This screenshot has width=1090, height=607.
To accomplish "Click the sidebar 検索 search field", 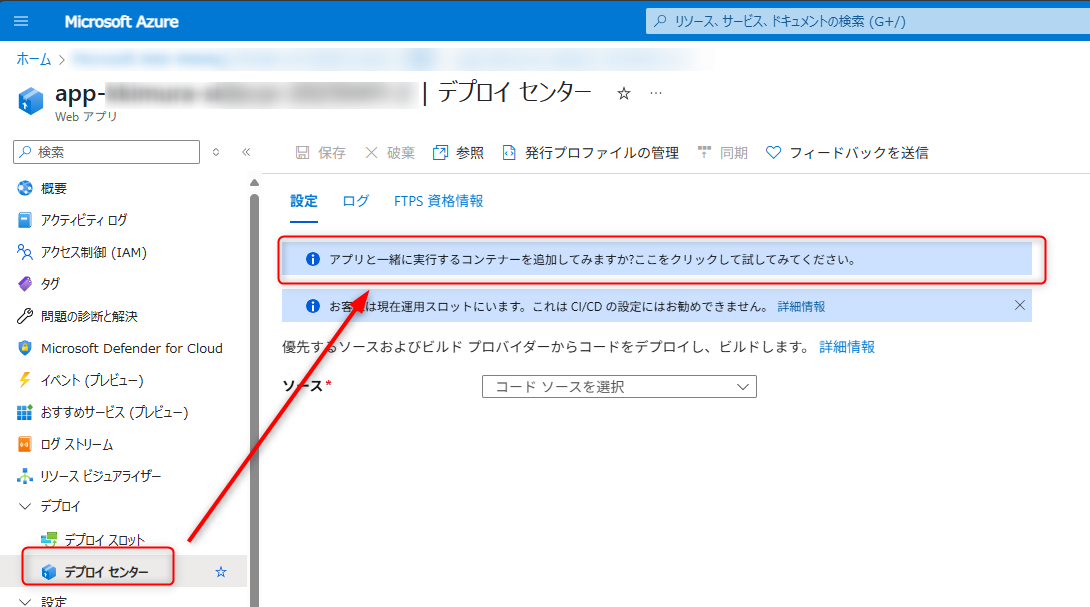I will (106, 152).
